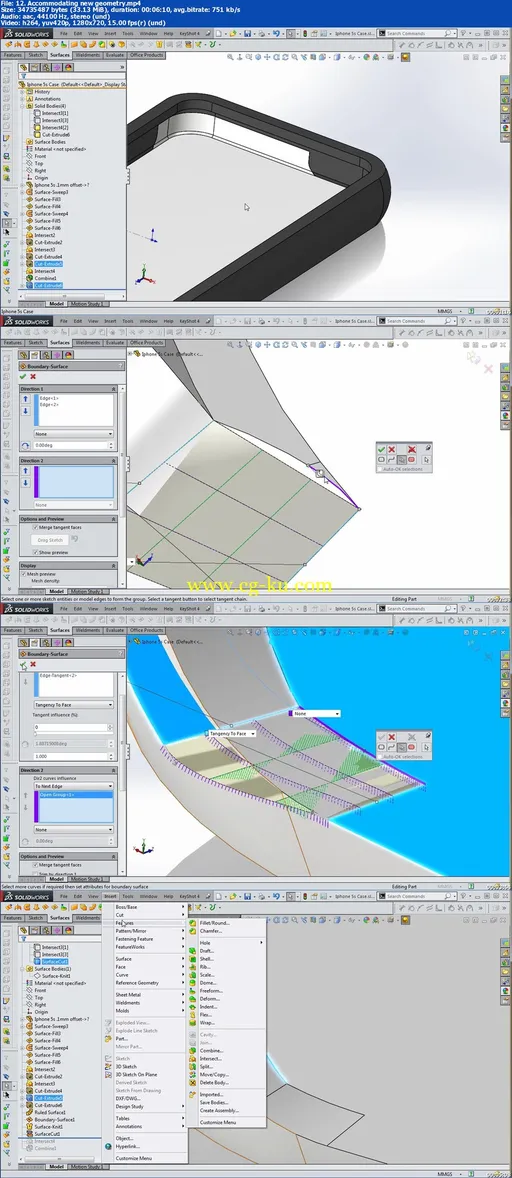The width and height of the screenshot is (512, 1178).
Task: Click Print icon in bottom frame toolbar
Action: 261,896
